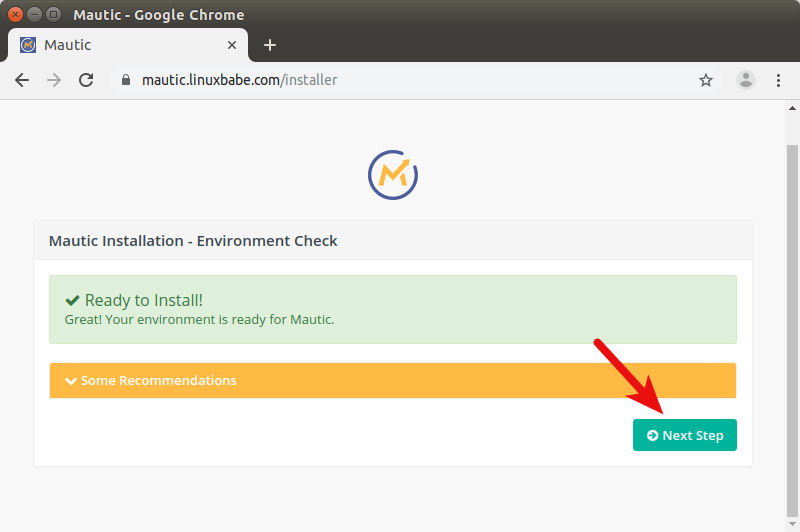Minimize the Chrome window
The width and height of the screenshot is (800, 532).
(x=34, y=15)
